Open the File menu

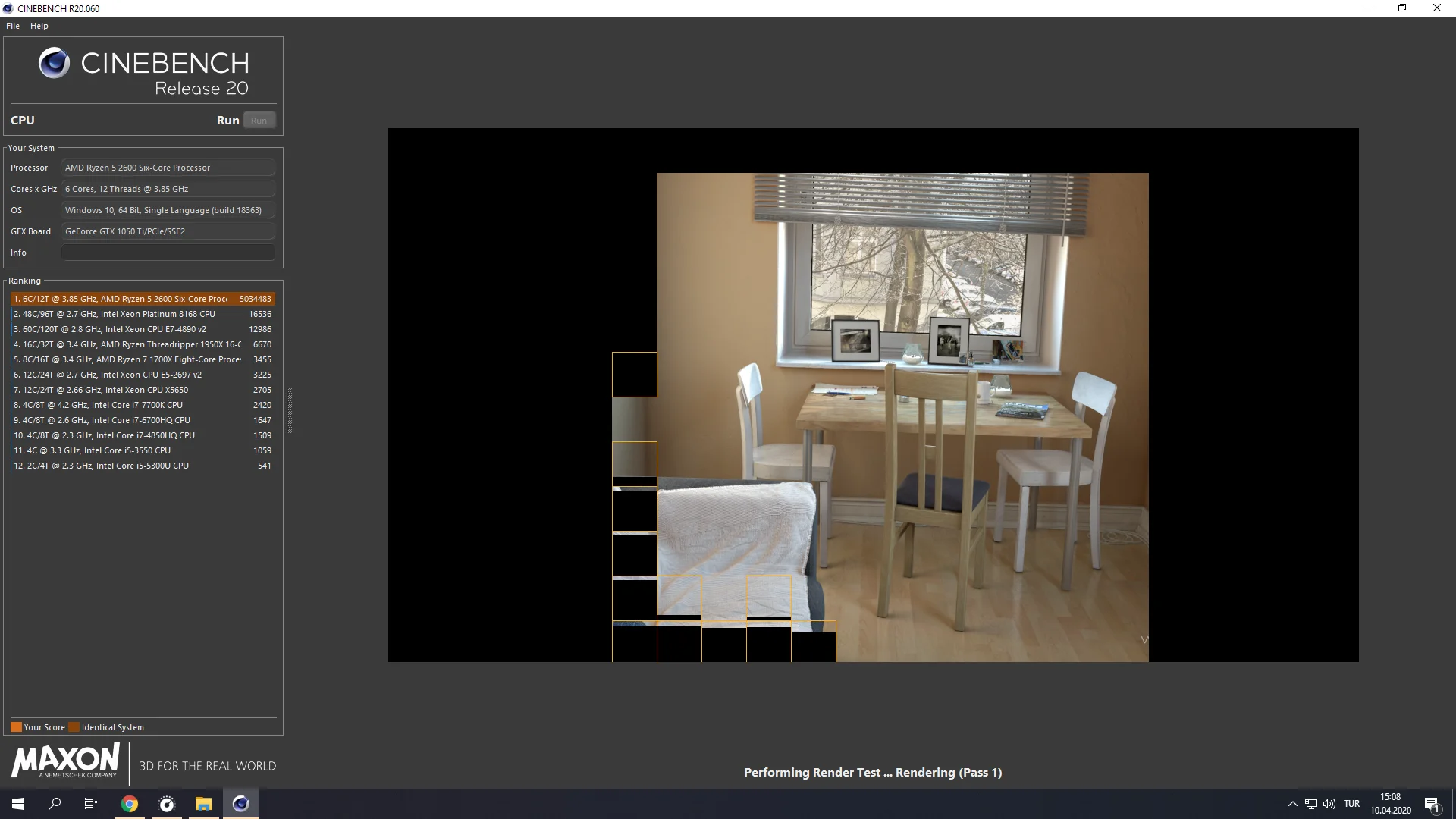click(13, 26)
